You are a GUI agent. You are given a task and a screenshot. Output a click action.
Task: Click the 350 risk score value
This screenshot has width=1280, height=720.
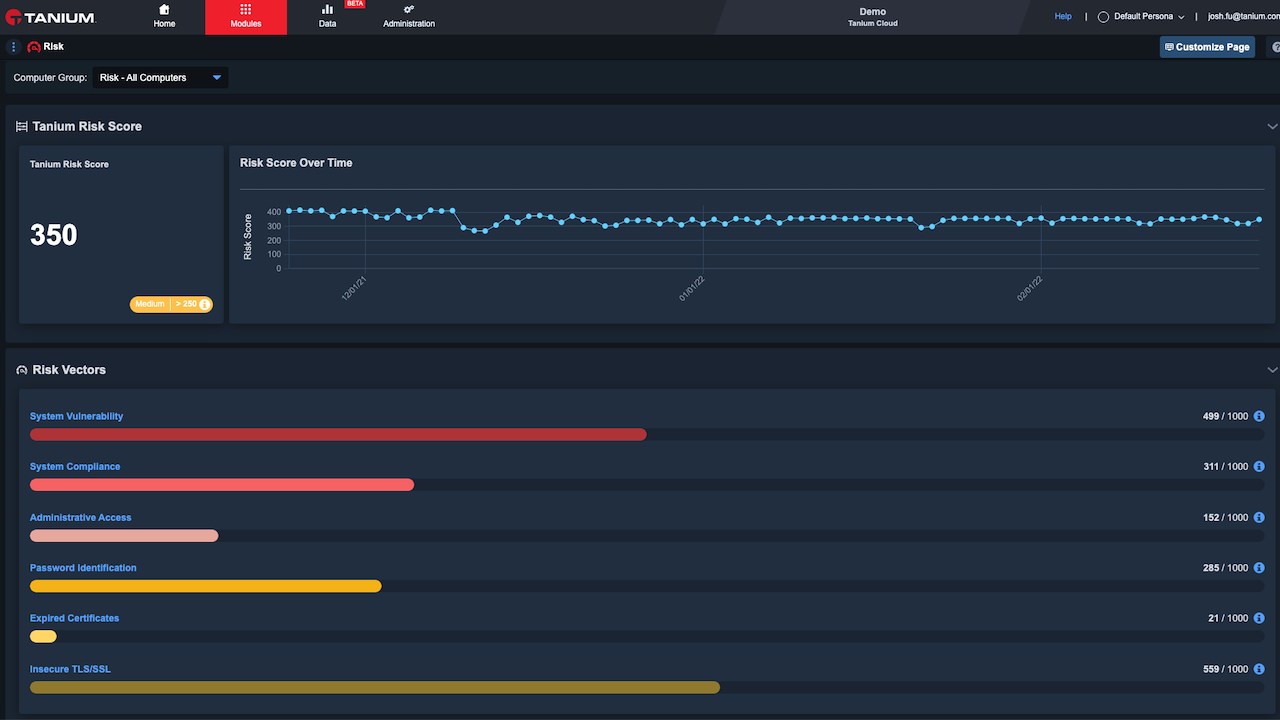pos(53,235)
